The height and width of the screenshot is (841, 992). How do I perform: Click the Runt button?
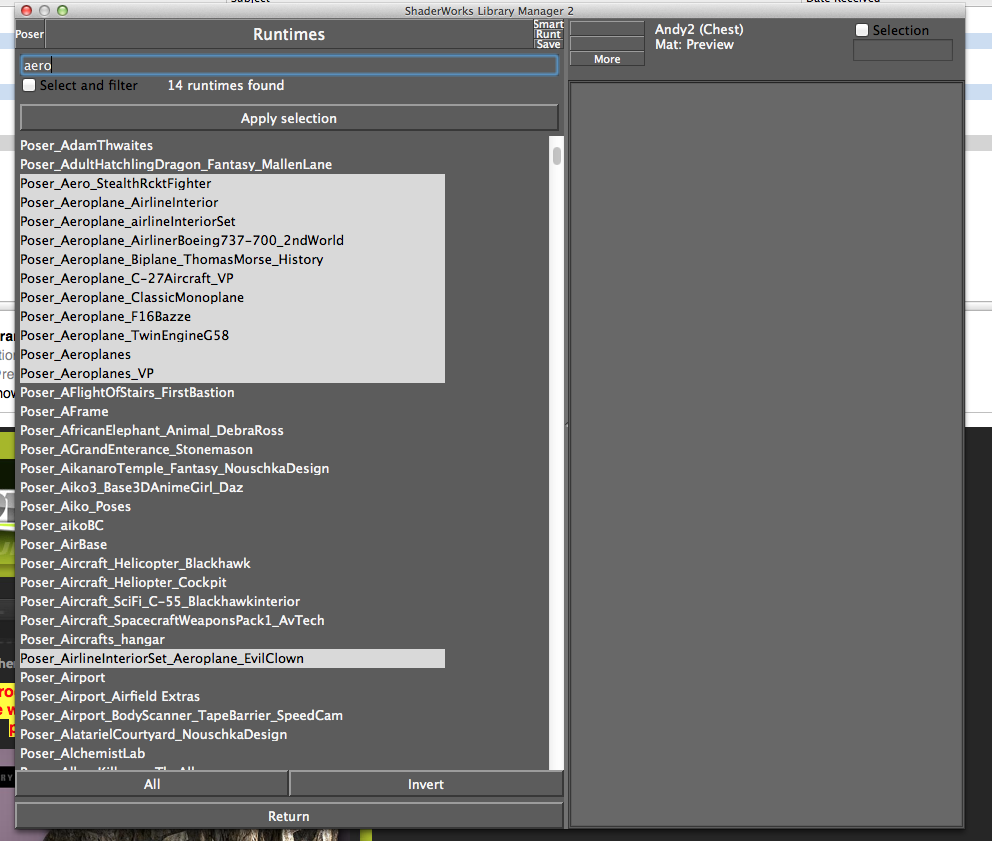[548, 34]
